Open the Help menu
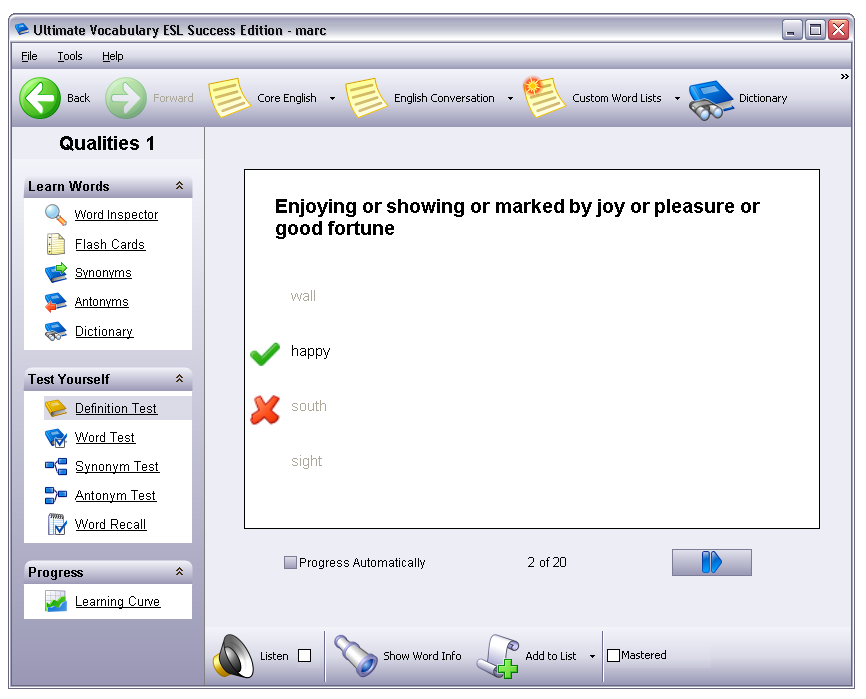Screen dimensions: 866x699 coord(113,56)
